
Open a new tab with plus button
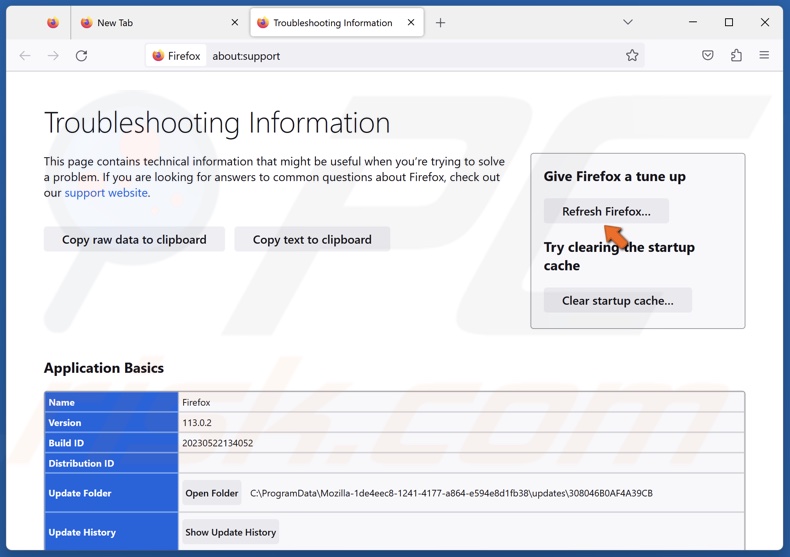click(x=440, y=23)
